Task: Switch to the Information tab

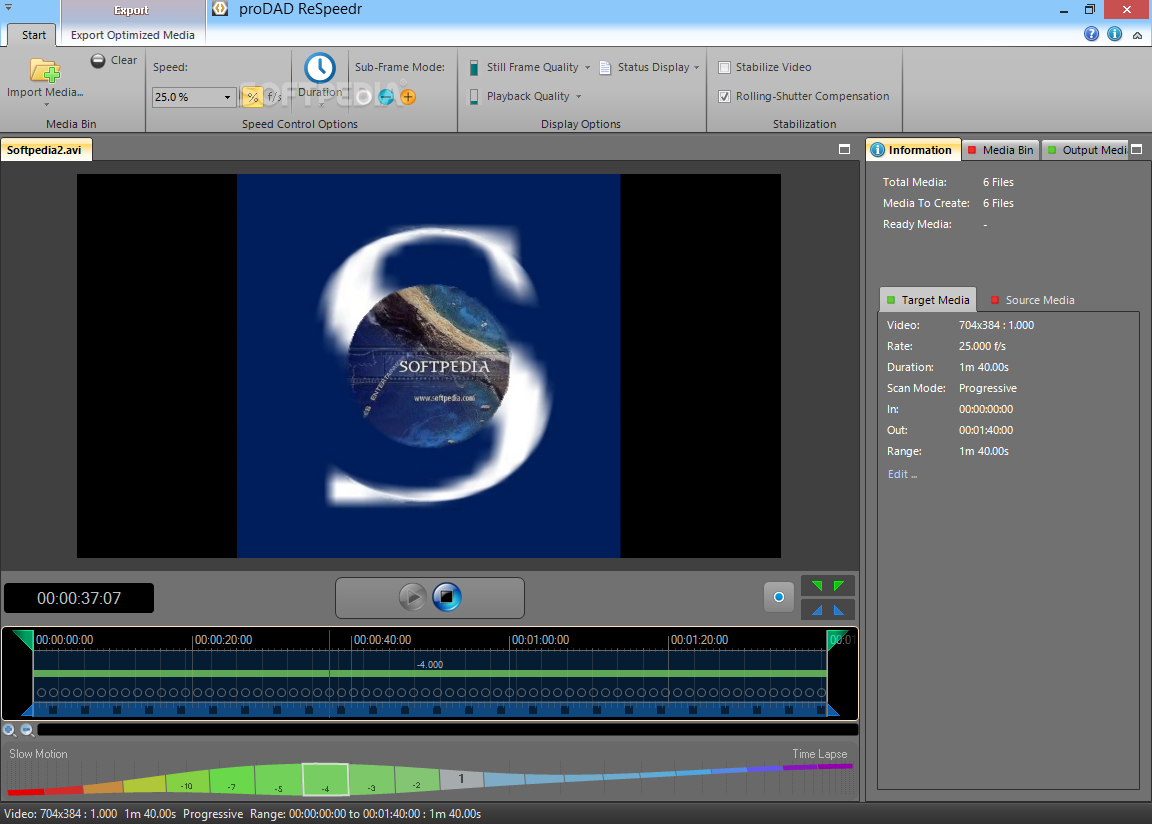Action: tap(913, 150)
